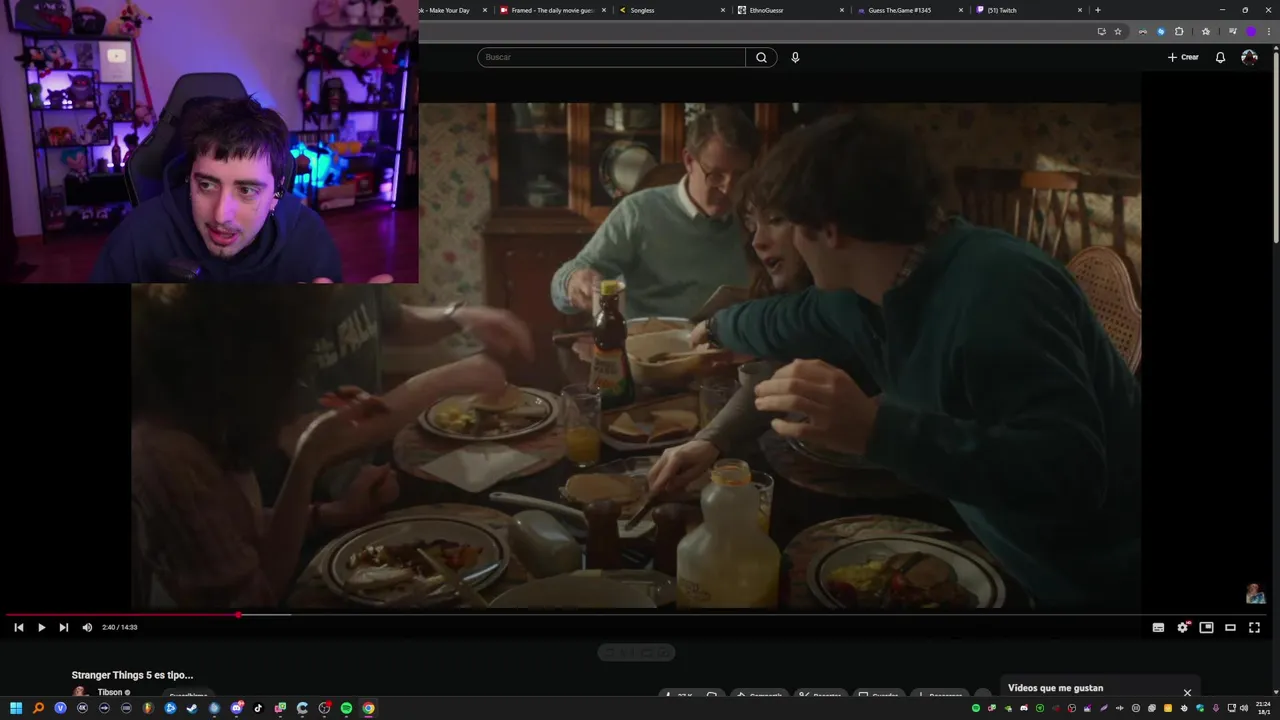Click Spotify icon in system tray
Image resolution: width=1280 pixels, height=720 pixels.
976,708
